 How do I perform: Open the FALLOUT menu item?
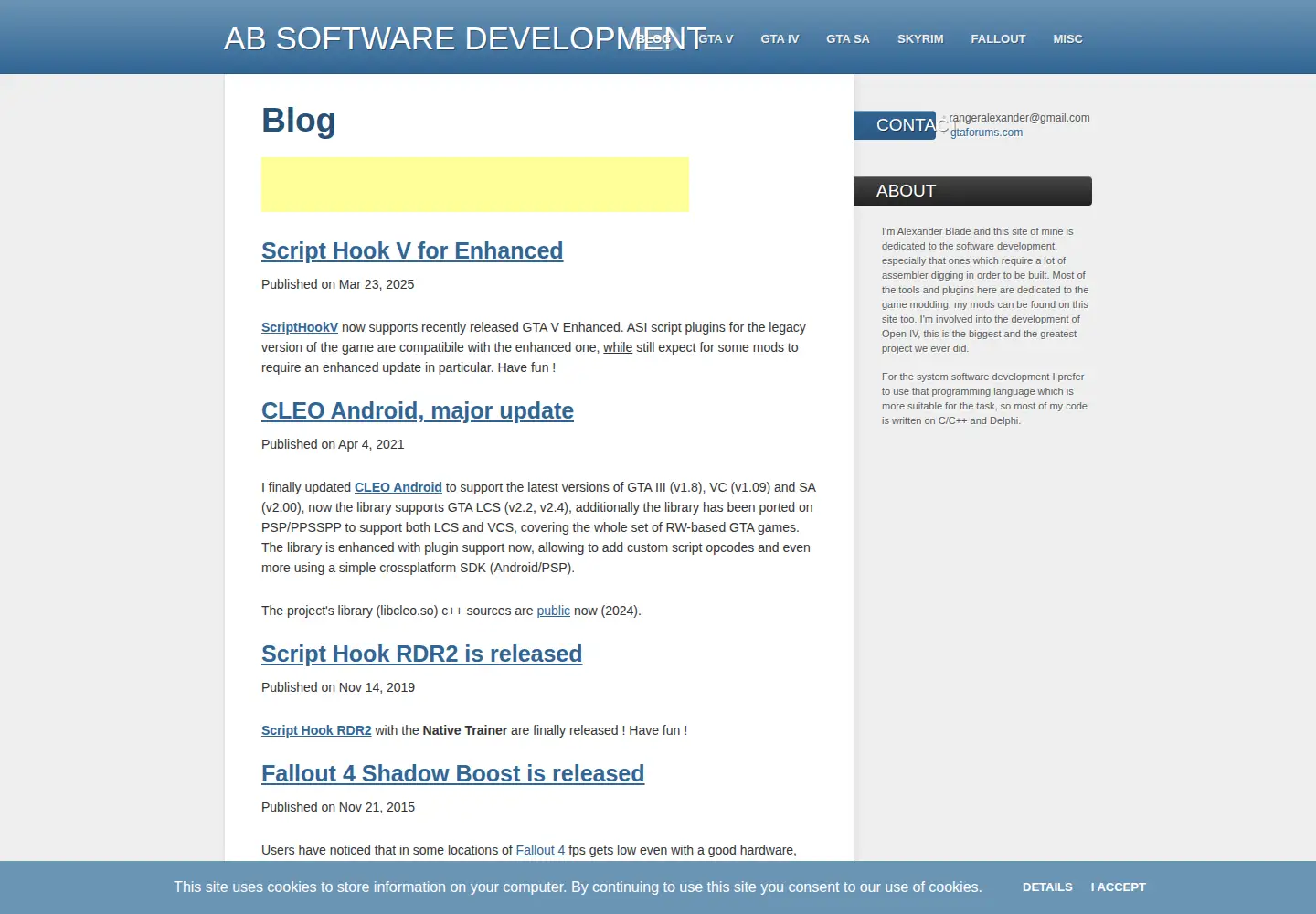pos(998,39)
